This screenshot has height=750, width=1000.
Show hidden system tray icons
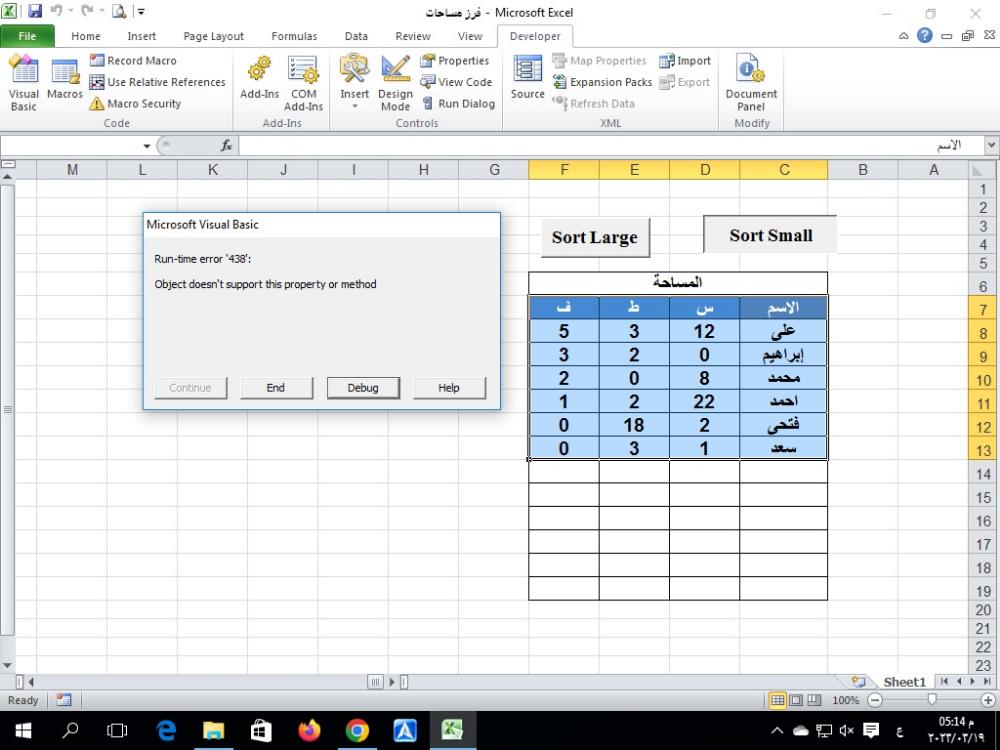(x=777, y=730)
